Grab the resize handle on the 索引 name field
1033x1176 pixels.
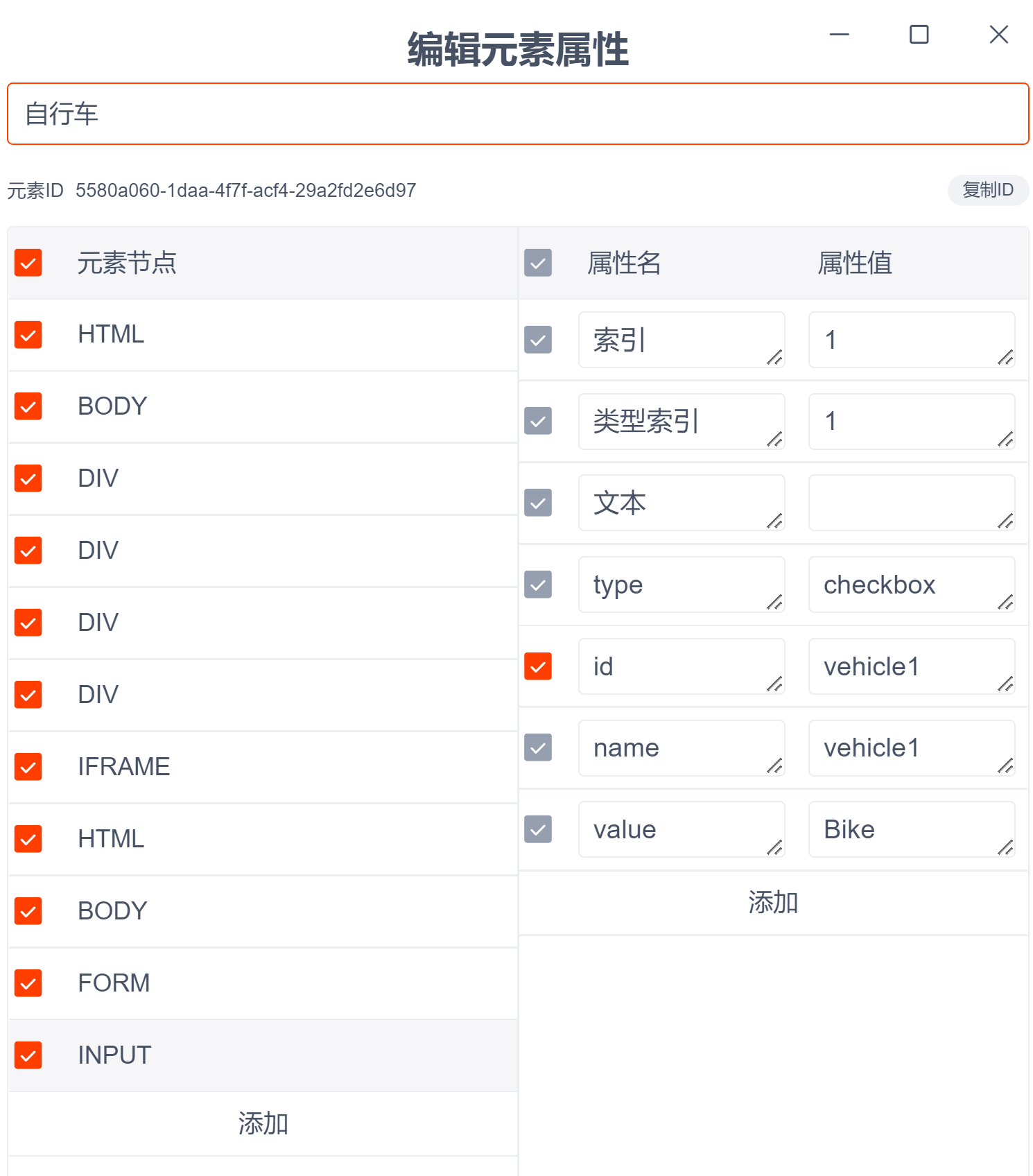[775, 358]
